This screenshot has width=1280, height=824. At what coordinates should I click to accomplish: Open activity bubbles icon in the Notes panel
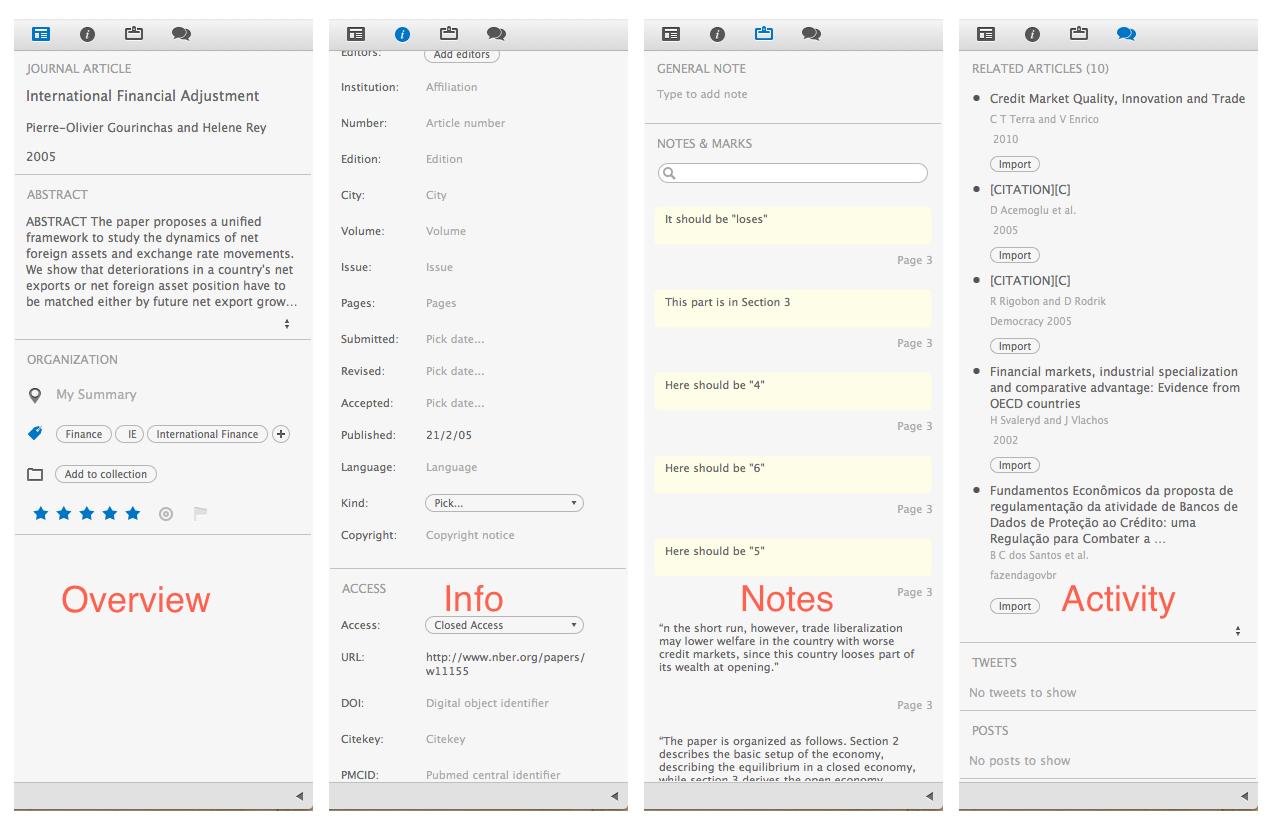tap(811, 34)
